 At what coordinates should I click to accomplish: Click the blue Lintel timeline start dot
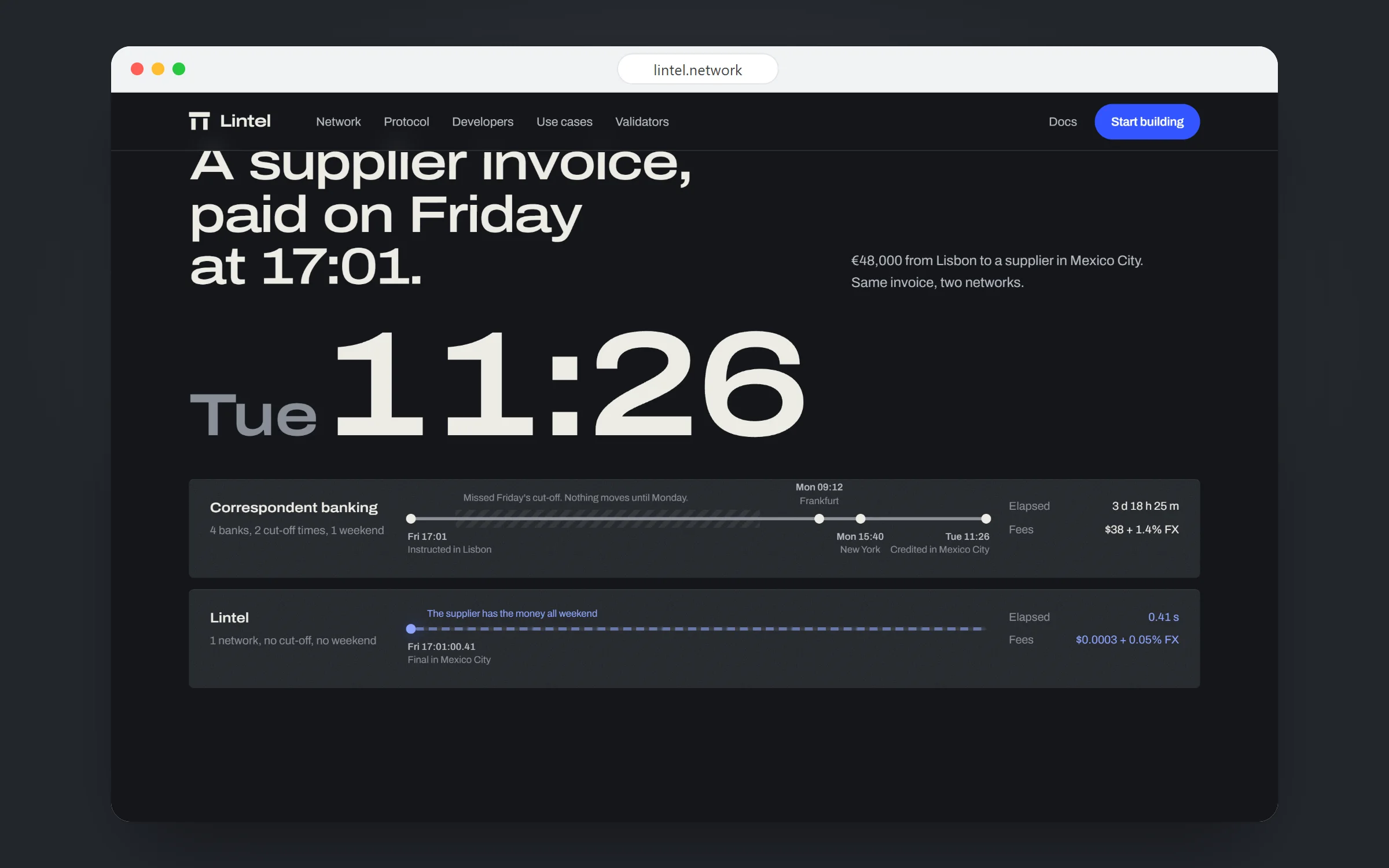(411, 628)
